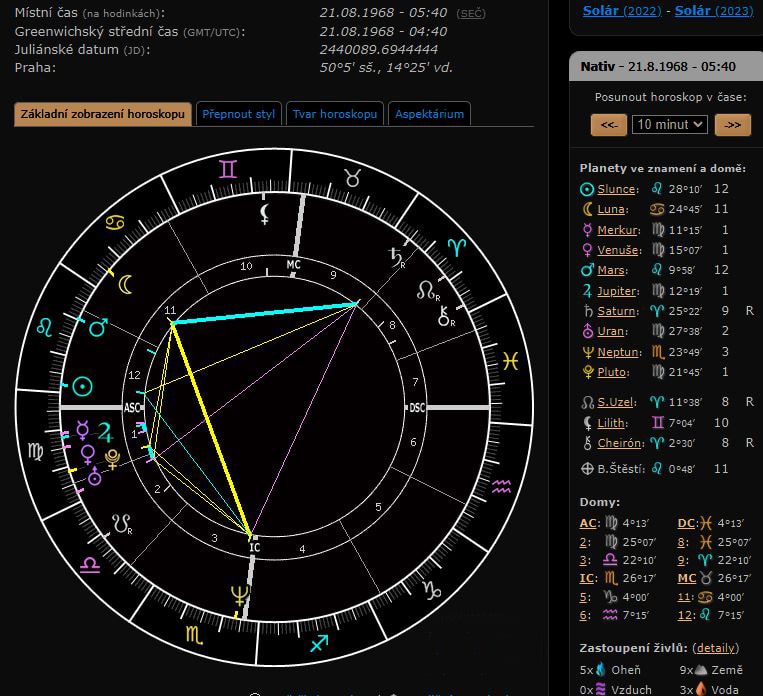Open the Uran planet link
The width and height of the screenshot is (763, 696).
point(611,331)
